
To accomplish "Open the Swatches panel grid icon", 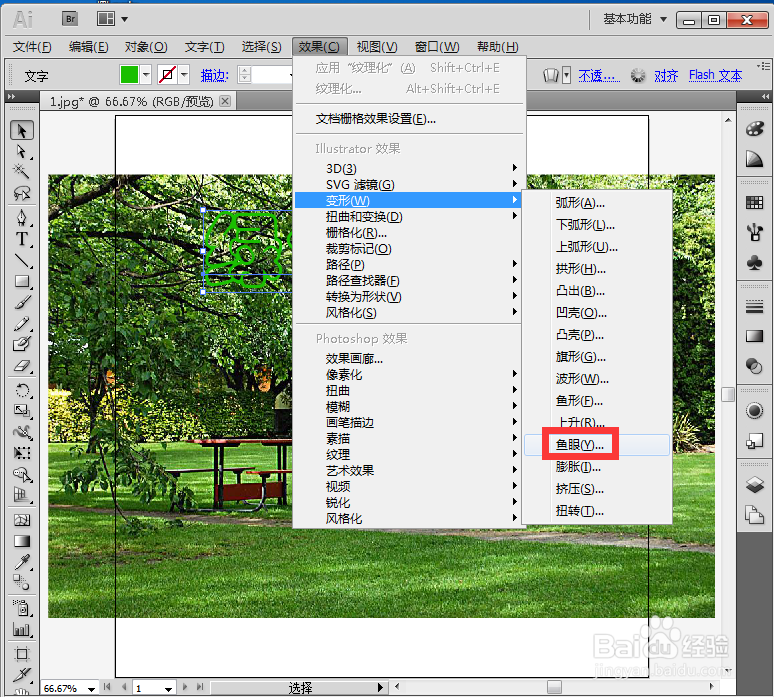I will tap(754, 202).
